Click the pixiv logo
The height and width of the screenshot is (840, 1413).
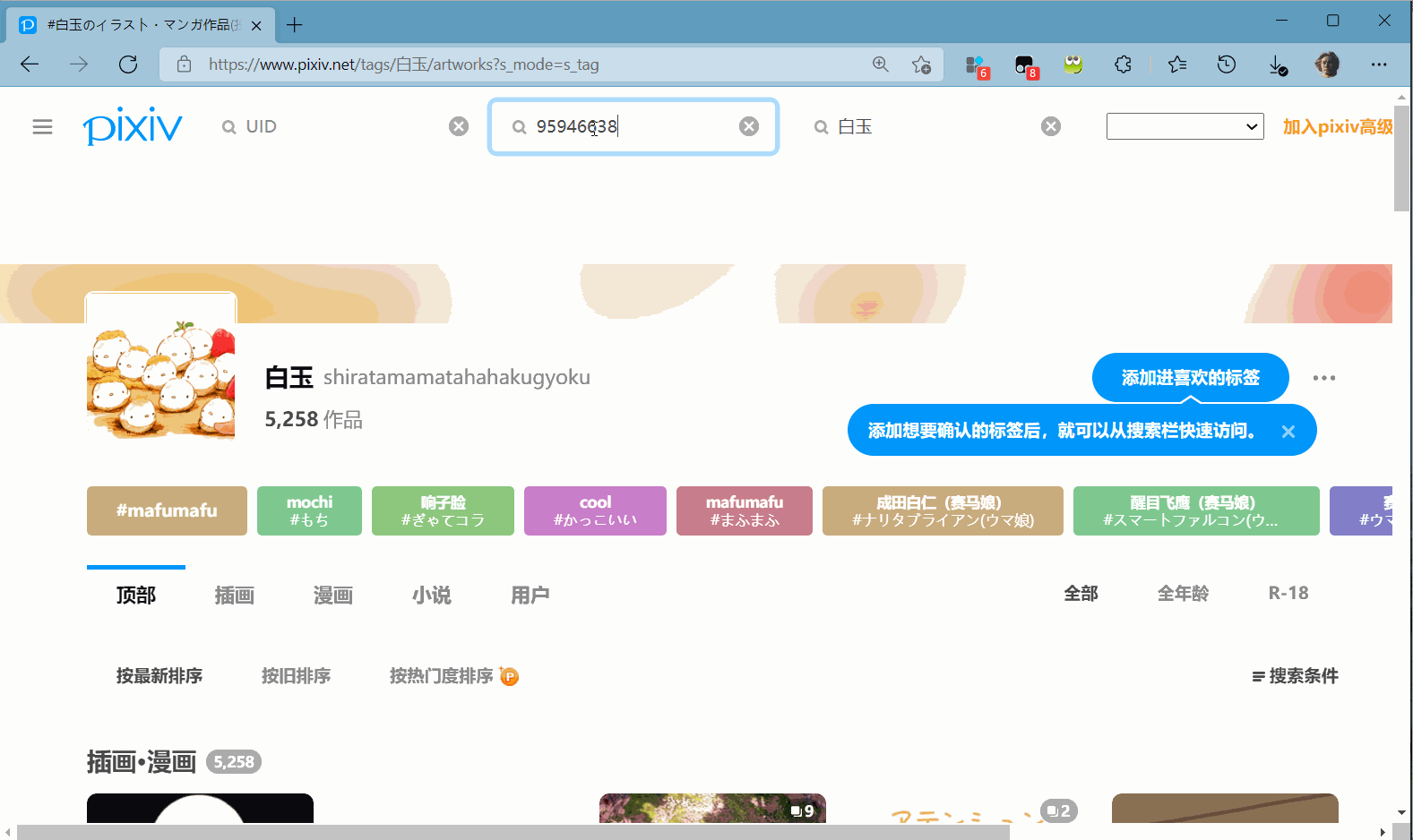click(133, 126)
